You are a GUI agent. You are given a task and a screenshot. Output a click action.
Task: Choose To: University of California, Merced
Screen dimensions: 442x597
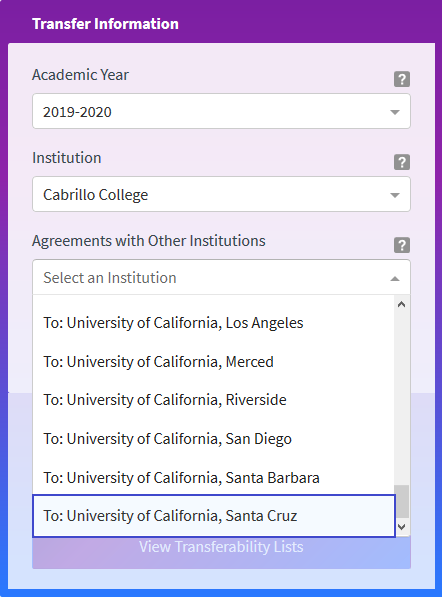coord(214,362)
